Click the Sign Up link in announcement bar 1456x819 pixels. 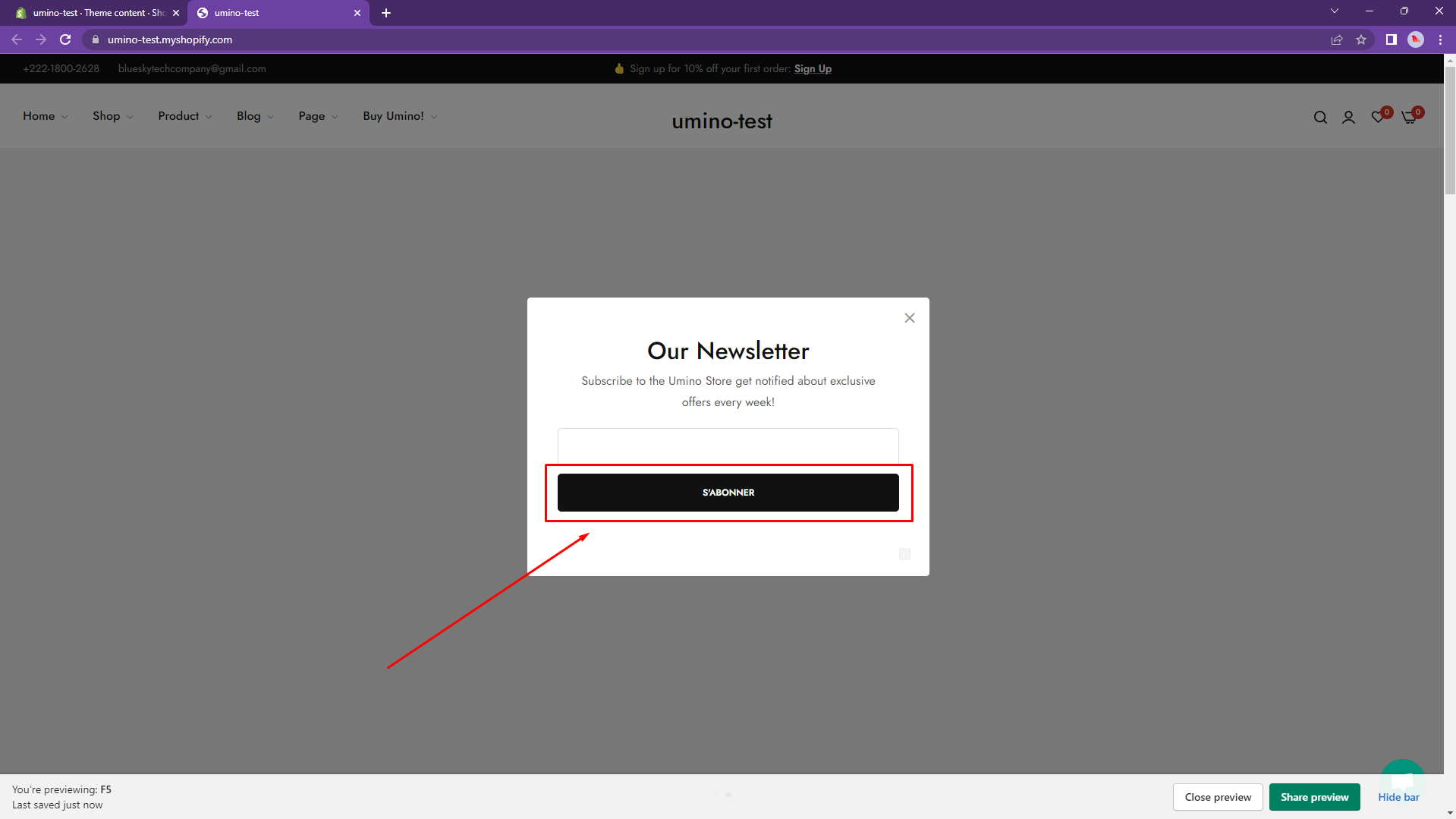[813, 68]
